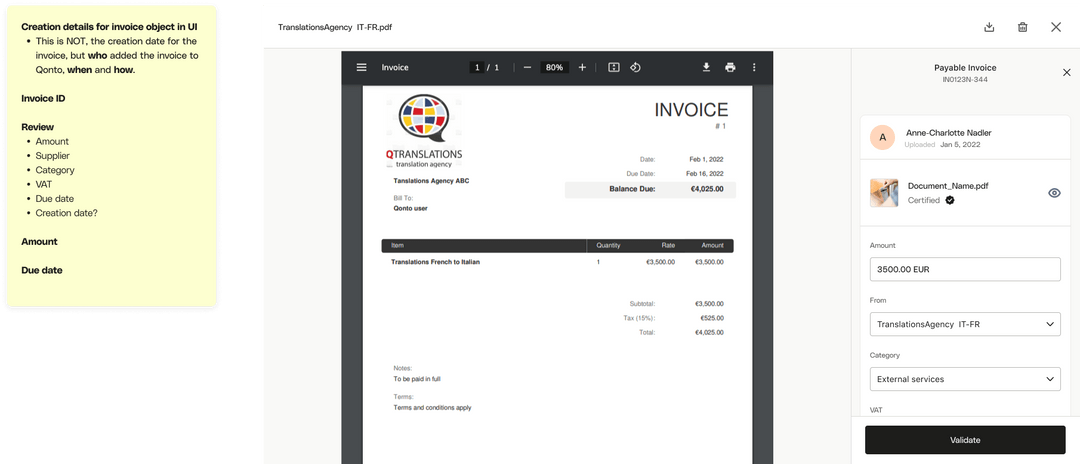Toggle Document_Name.pdf preview eye icon

click(x=1054, y=193)
